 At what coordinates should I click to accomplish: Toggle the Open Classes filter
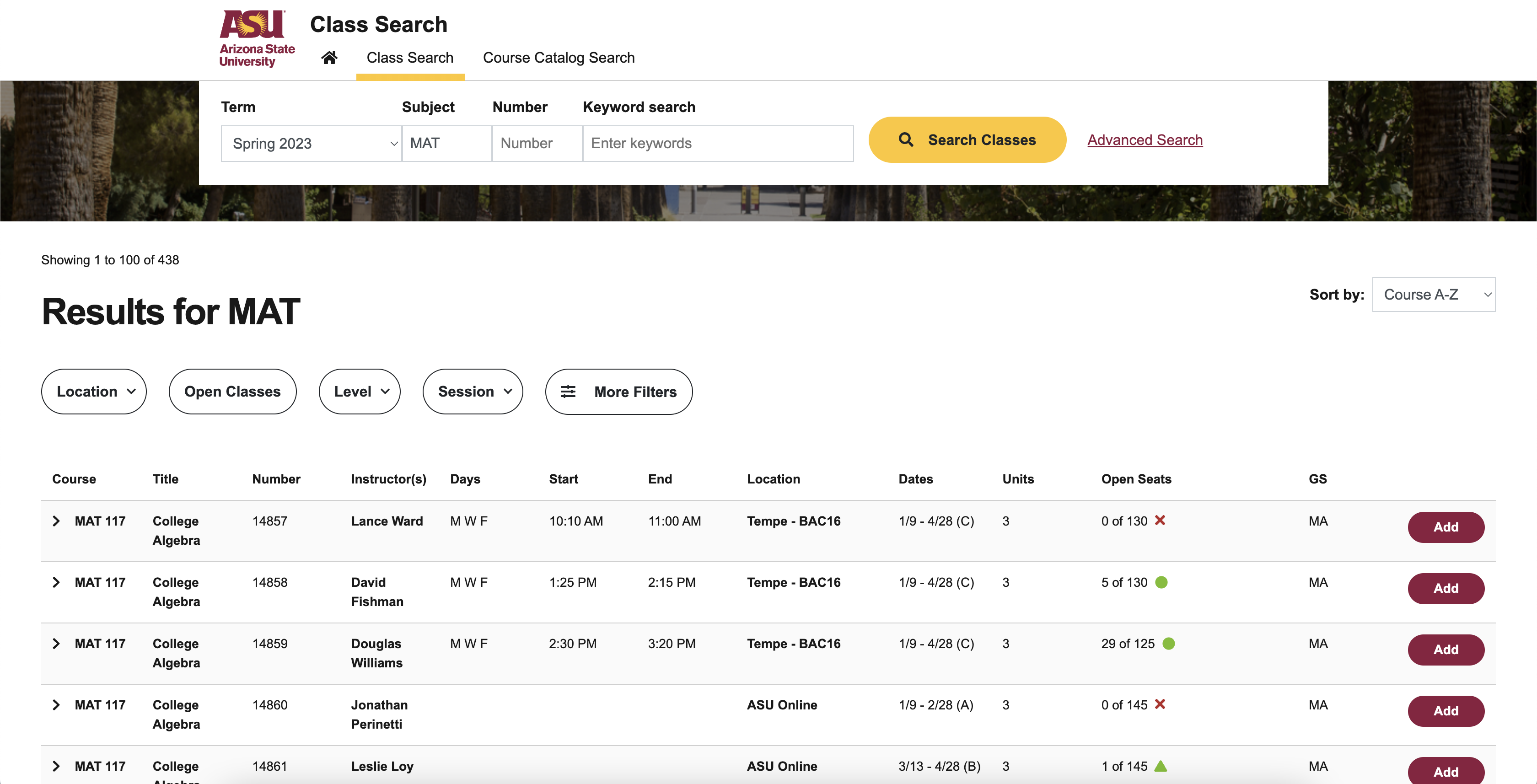point(232,392)
